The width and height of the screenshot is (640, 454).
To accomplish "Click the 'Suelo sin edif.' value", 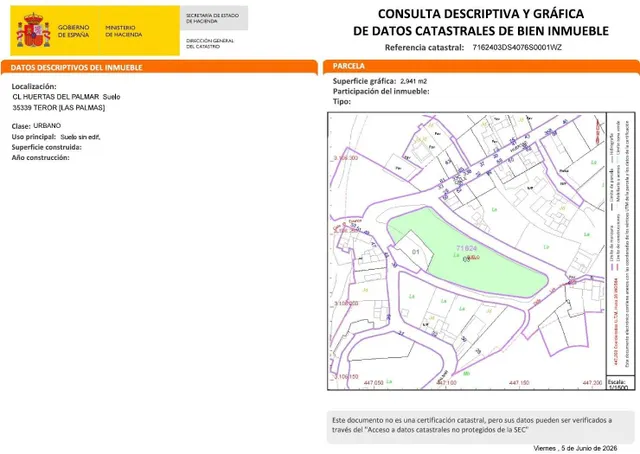I will [80, 137].
